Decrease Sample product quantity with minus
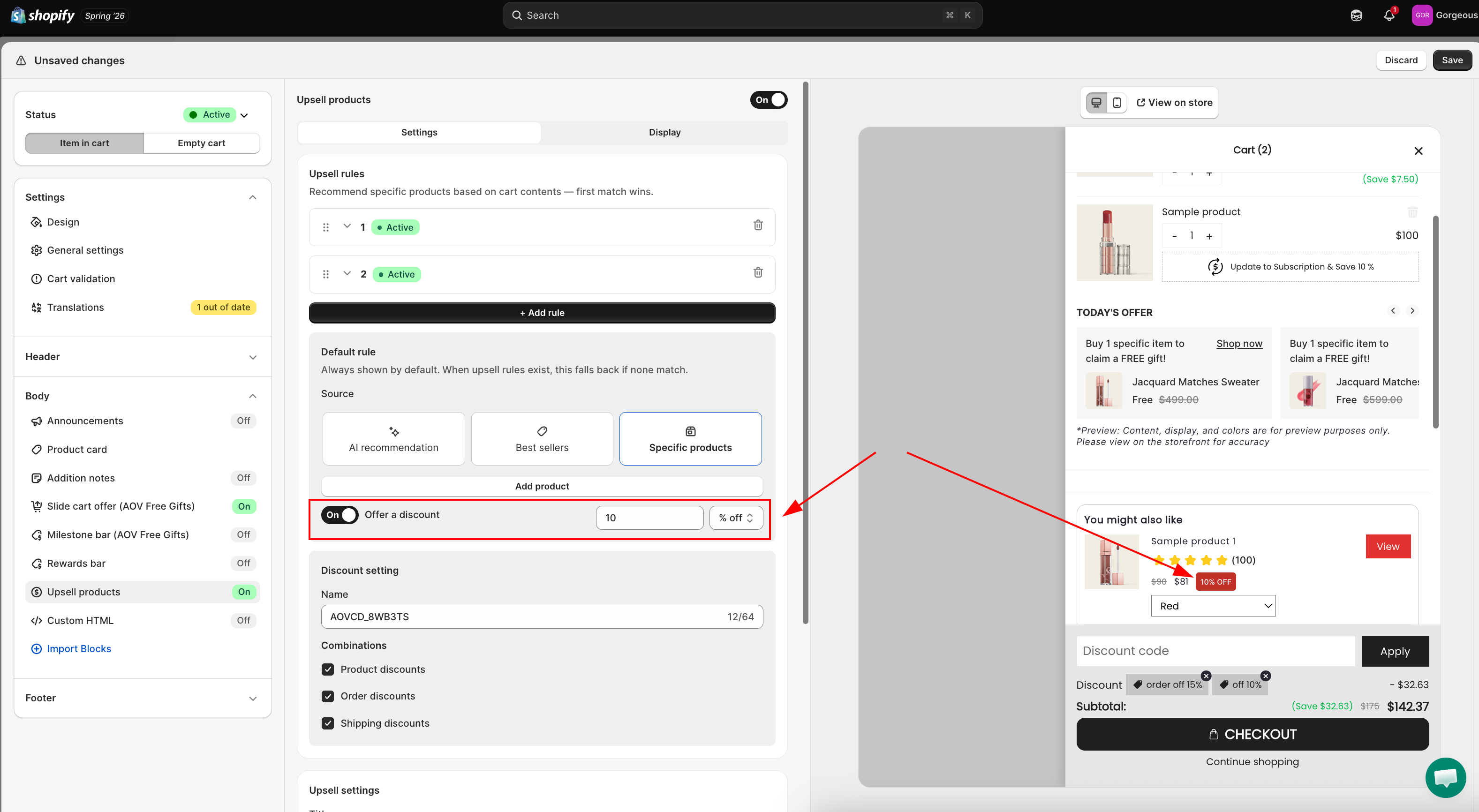The image size is (1479, 812). pyautogui.click(x=1175, y=236)
